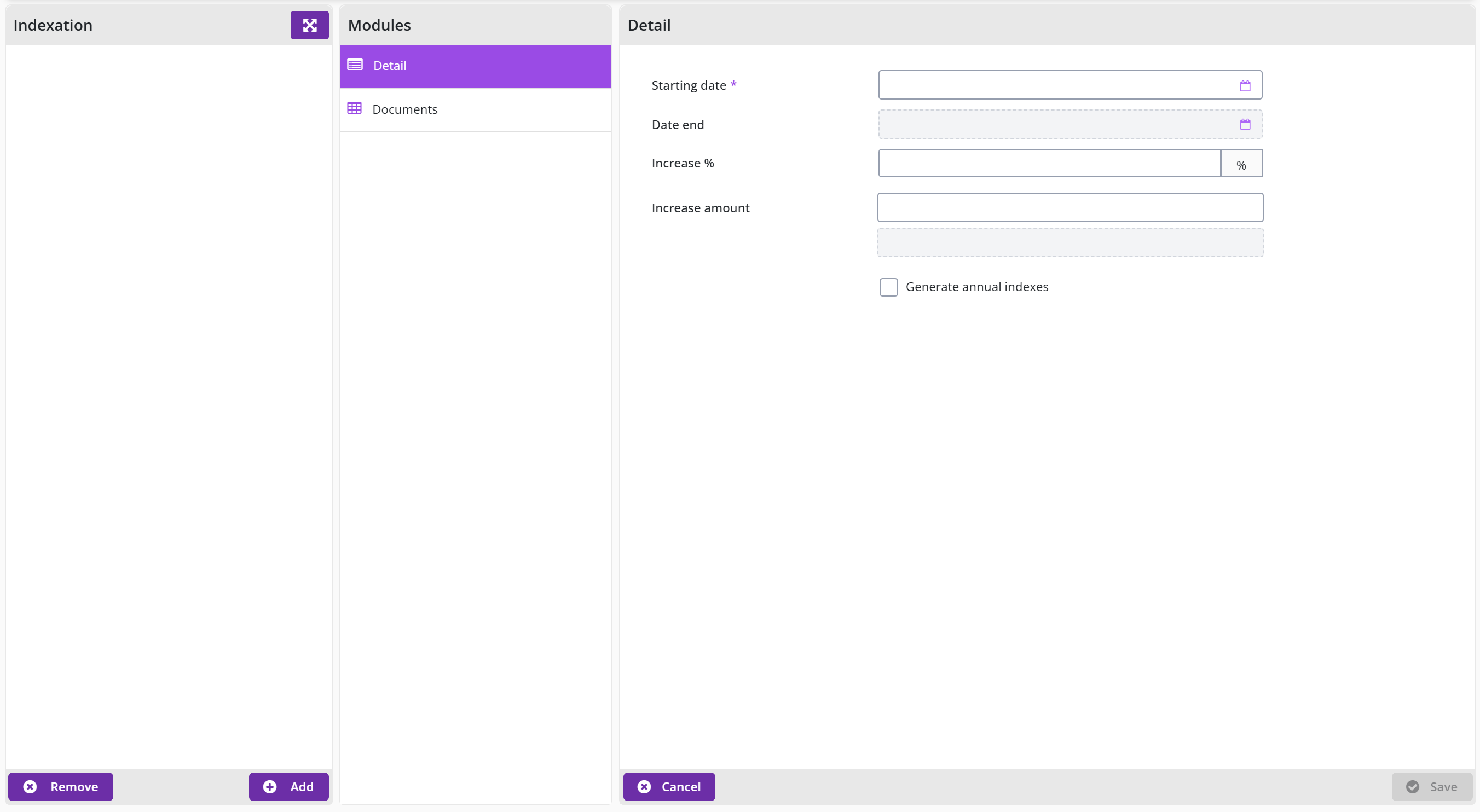The height and width of the screenshot is (812, 1480).
Task: Open the Starting date calendar picker
Action: [1245, 85]
